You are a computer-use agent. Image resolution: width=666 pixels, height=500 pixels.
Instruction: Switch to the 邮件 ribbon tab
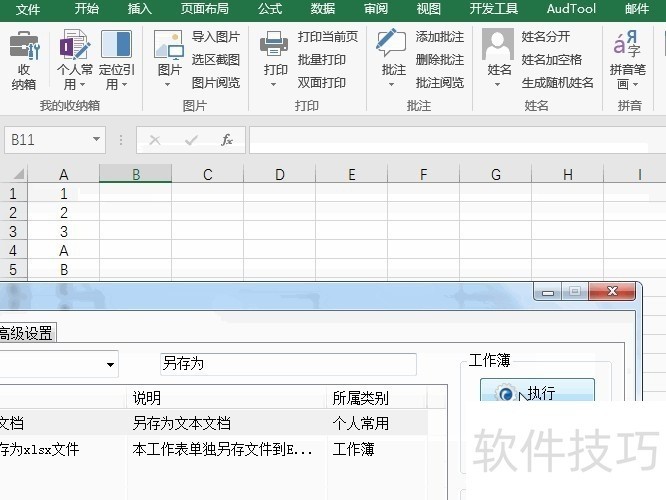click(x=637, y=8)
